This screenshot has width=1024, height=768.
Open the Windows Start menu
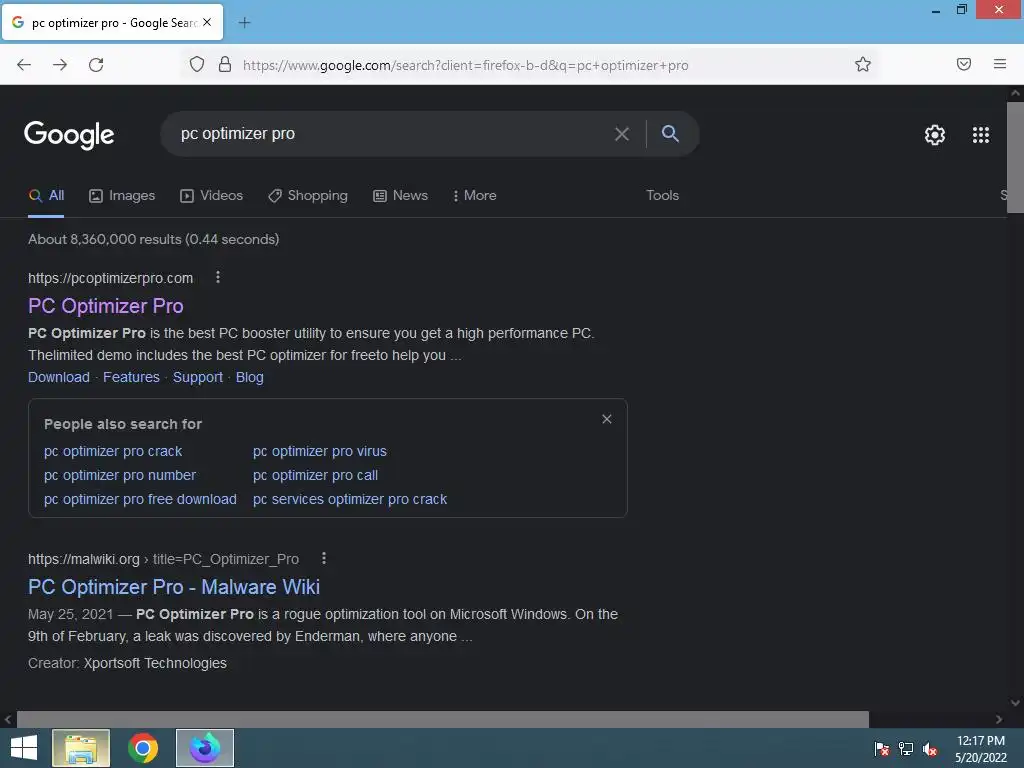coord(24,748)
